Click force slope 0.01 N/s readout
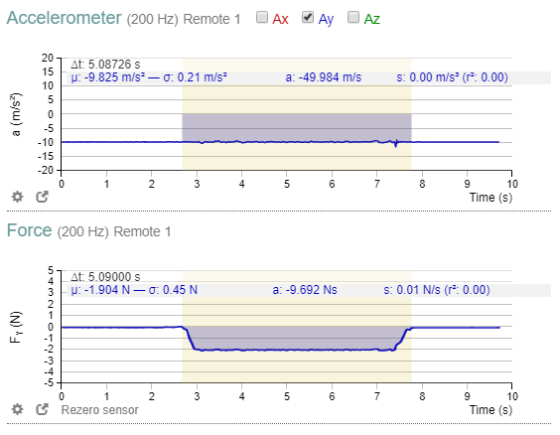Viewport: 560px width, 435px height. click(437, 290)
